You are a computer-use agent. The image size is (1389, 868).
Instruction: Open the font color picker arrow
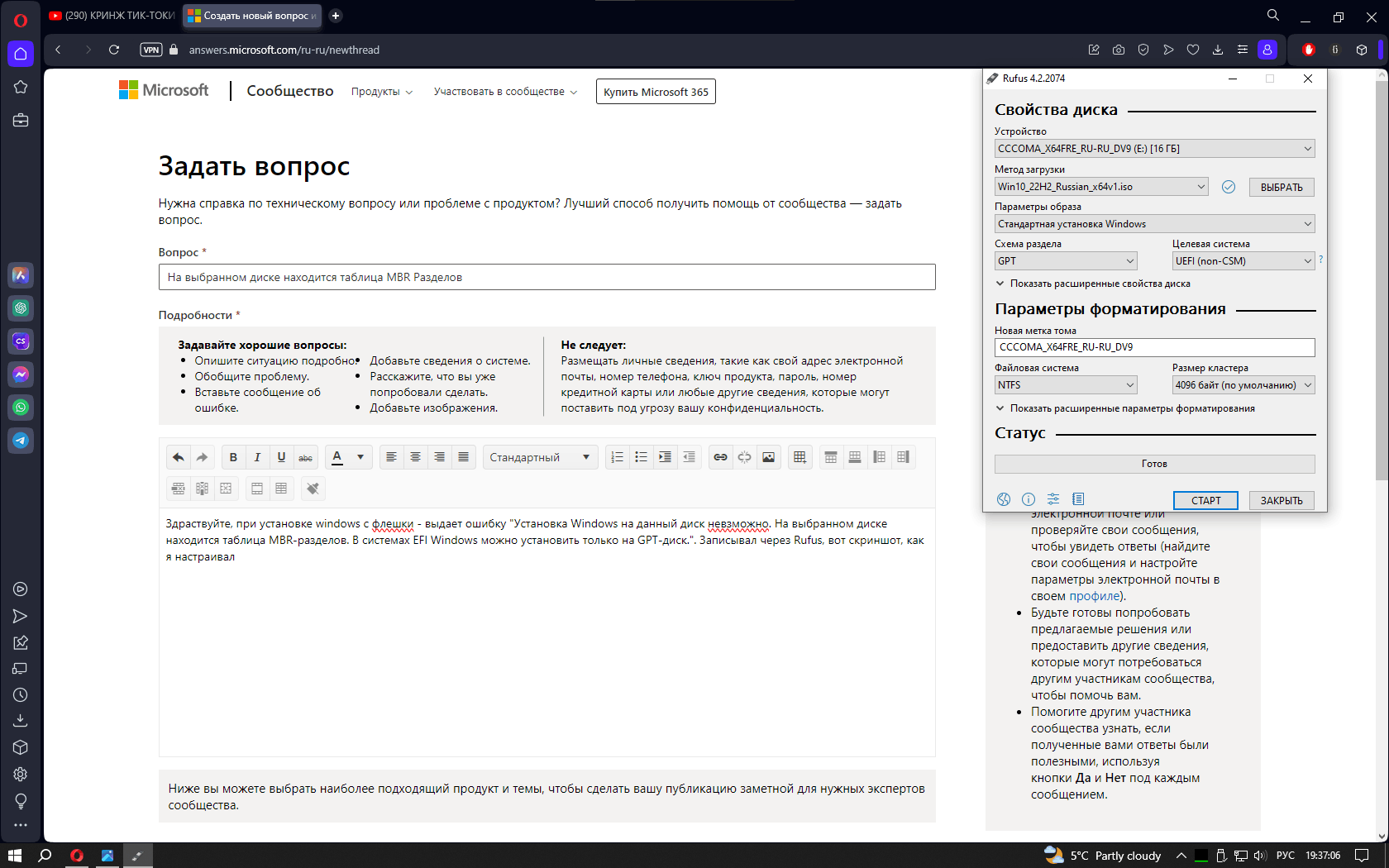(x=360, y=457)
